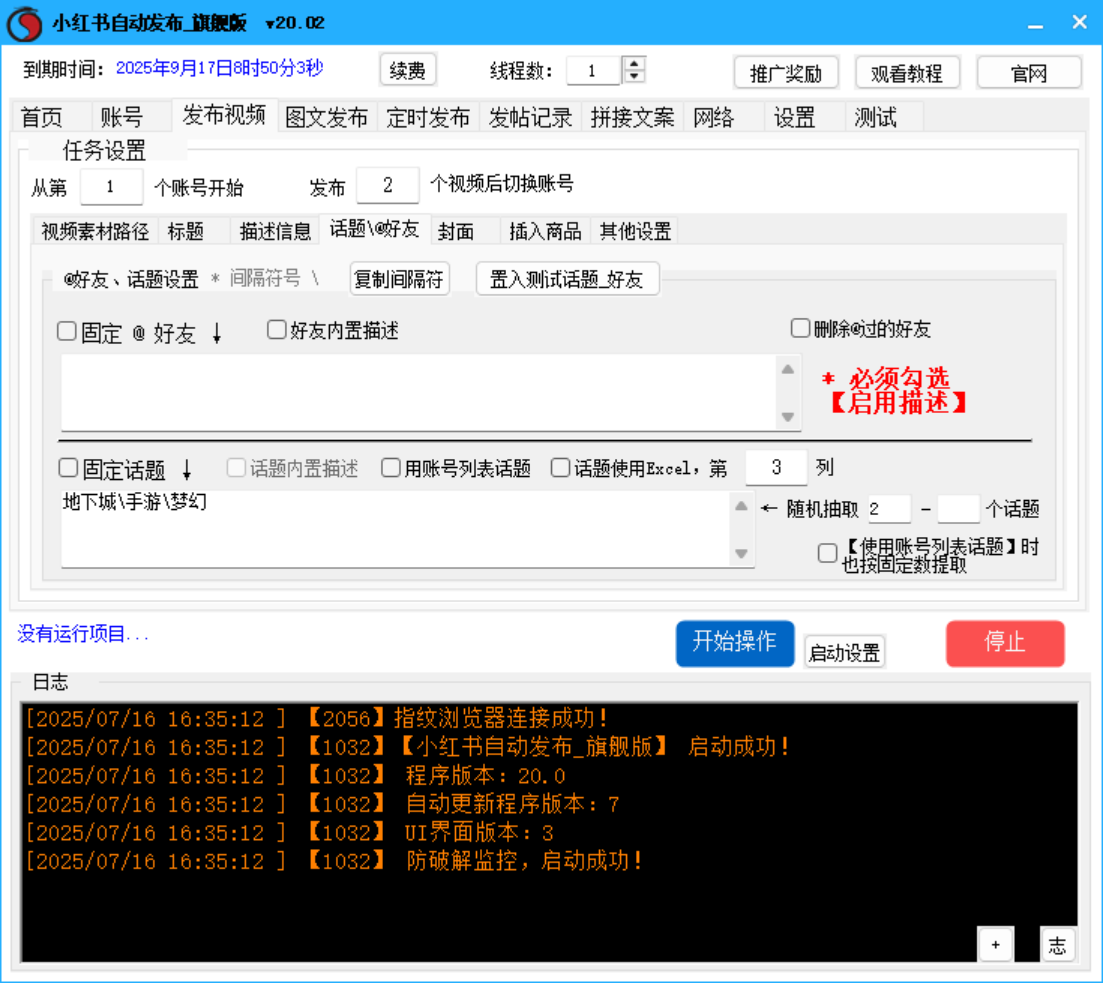
Task: Go to the 定时发布 tab
Action: coord(428,117)
